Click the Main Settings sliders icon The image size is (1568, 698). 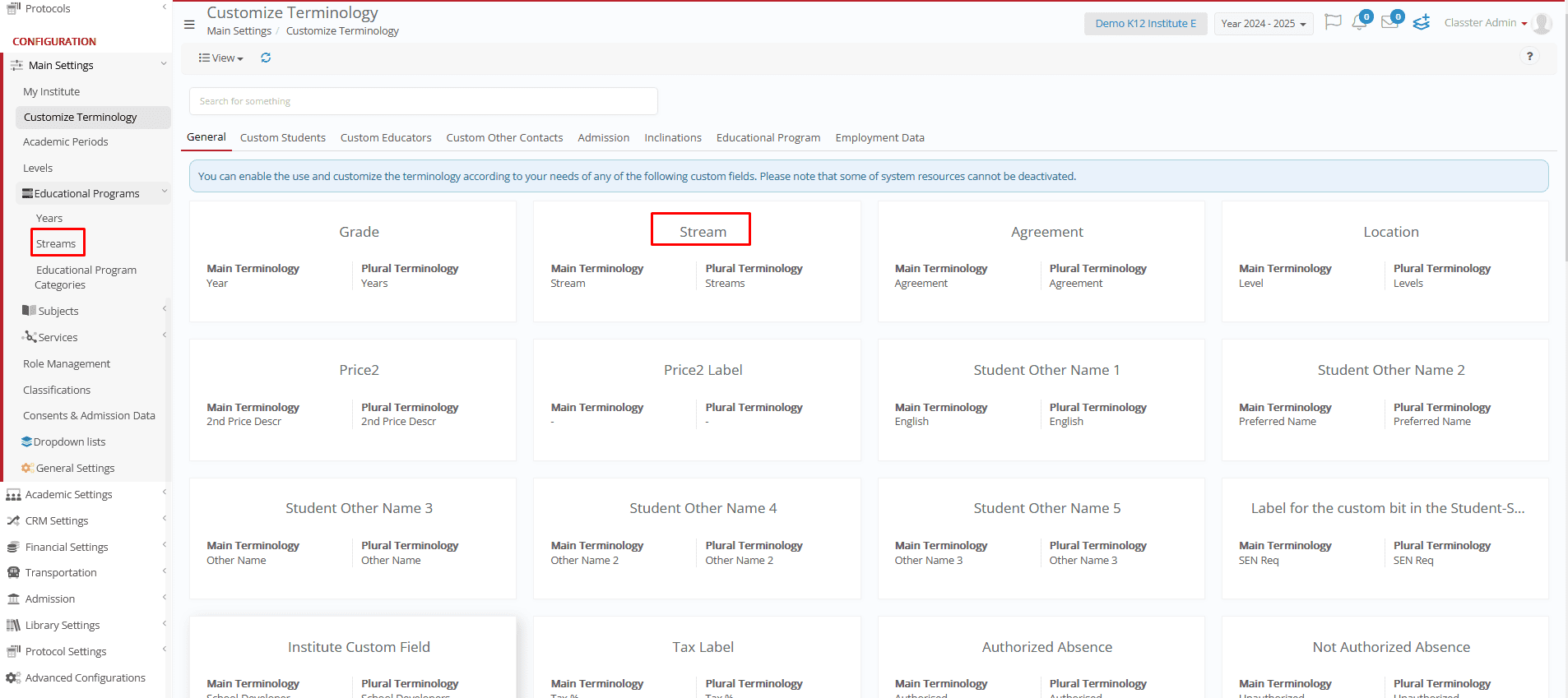[16, 65]
